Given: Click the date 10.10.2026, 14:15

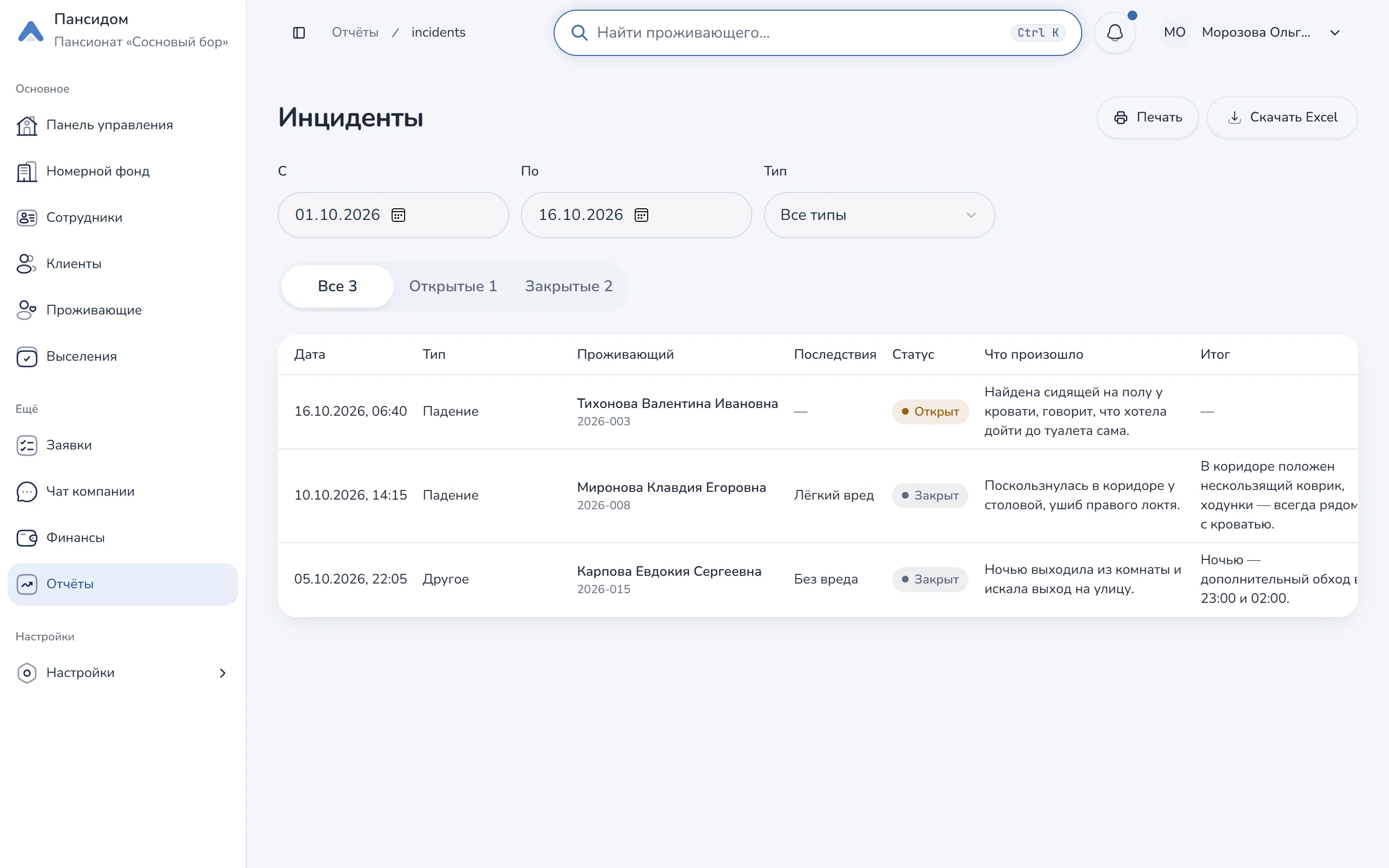Looking at the screenshot, I should [x=350, y=495].
